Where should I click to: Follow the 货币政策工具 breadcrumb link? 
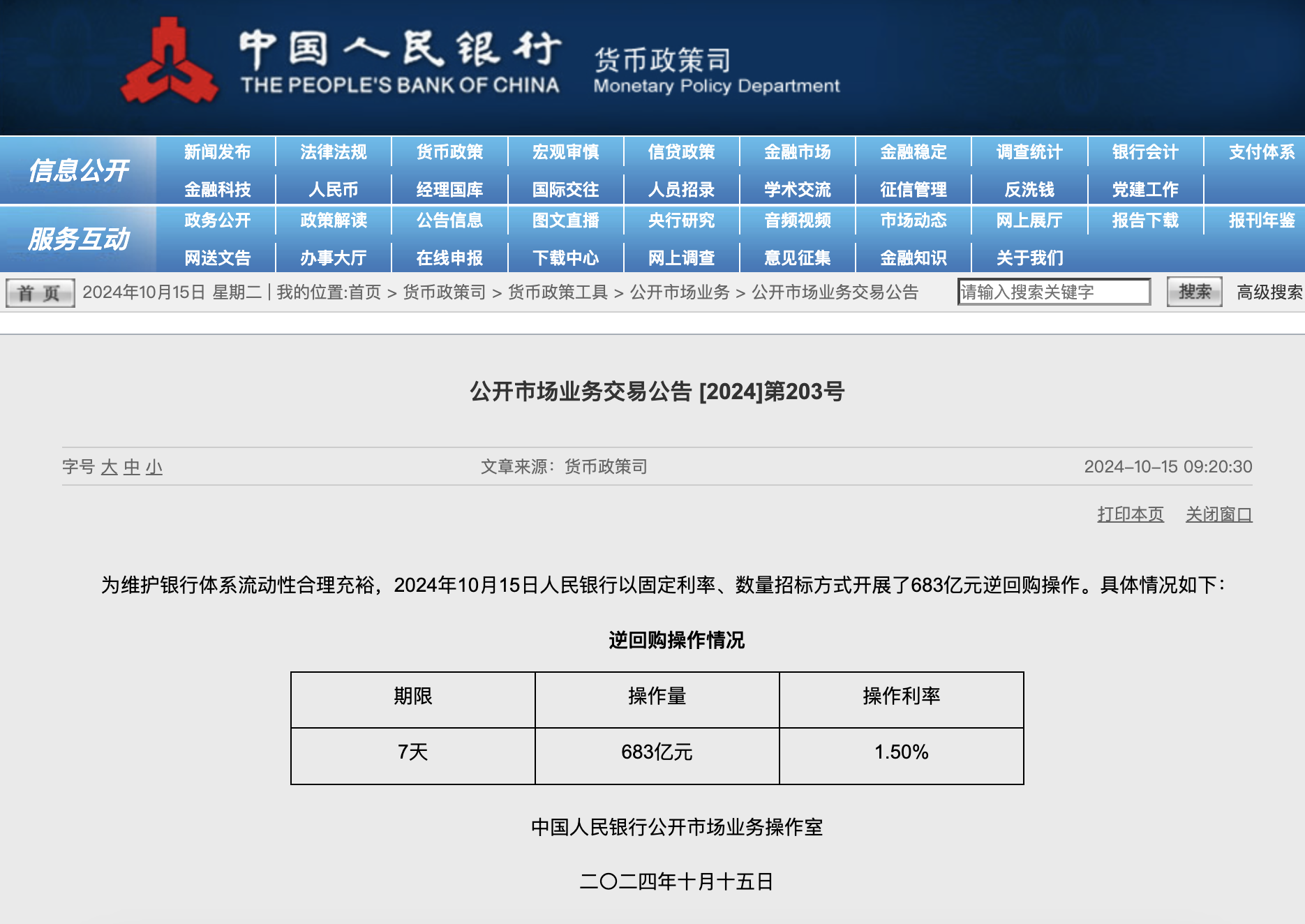[x=558, y=292]
